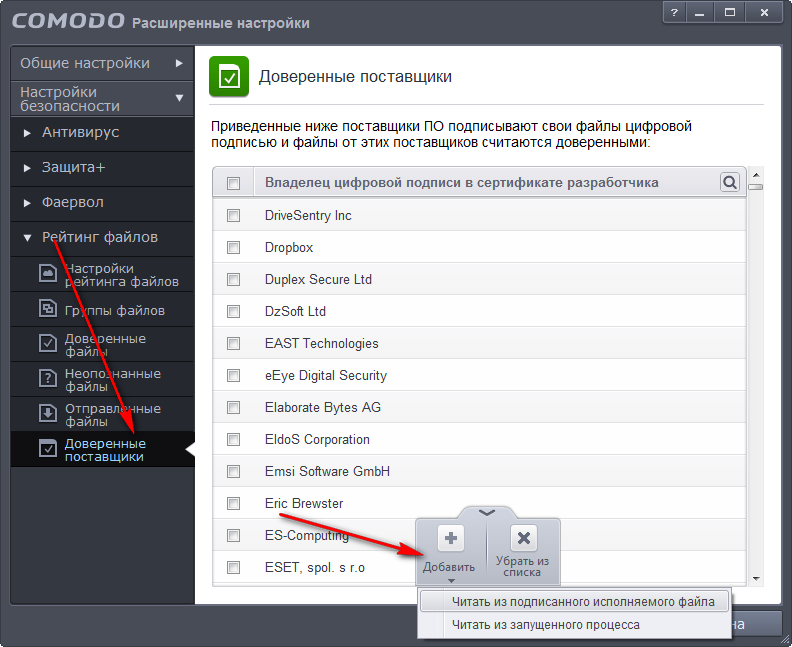
Task: Open the Add (Добавить) dropdown arrow
Action: point(452,581)
